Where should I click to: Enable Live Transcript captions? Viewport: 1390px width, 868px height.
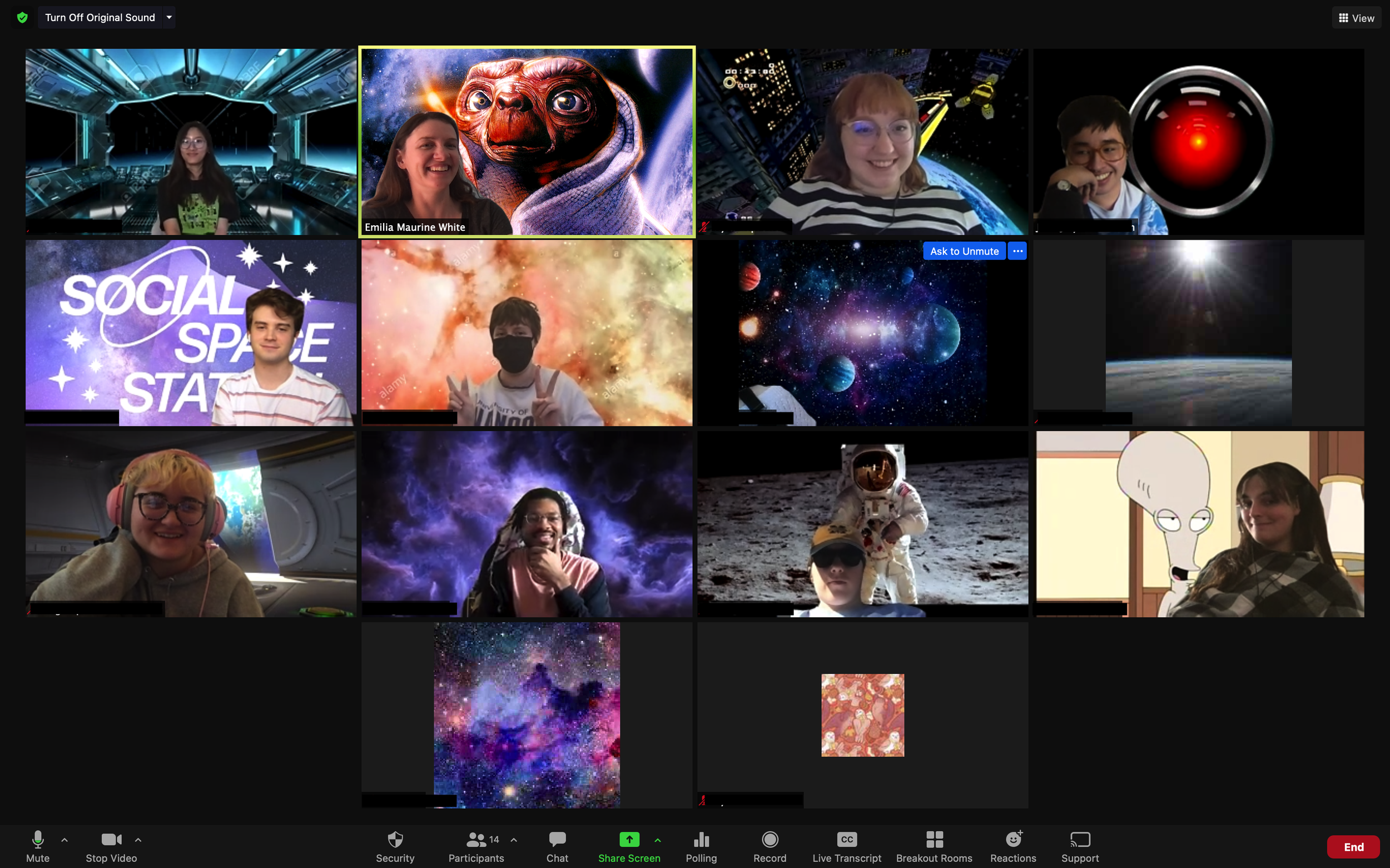[x=847, y=846]
